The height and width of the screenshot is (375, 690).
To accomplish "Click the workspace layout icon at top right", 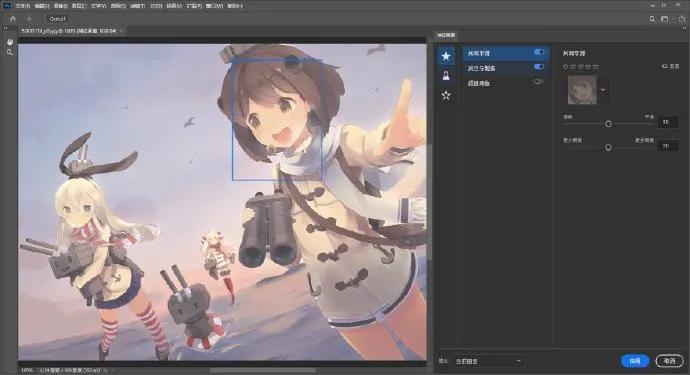I will pyautogui.click(x=664, y=19).
